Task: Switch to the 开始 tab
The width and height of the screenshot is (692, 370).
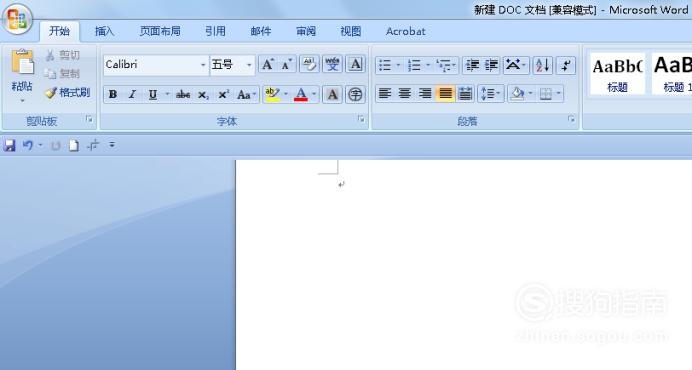Action: coord(59,31)
